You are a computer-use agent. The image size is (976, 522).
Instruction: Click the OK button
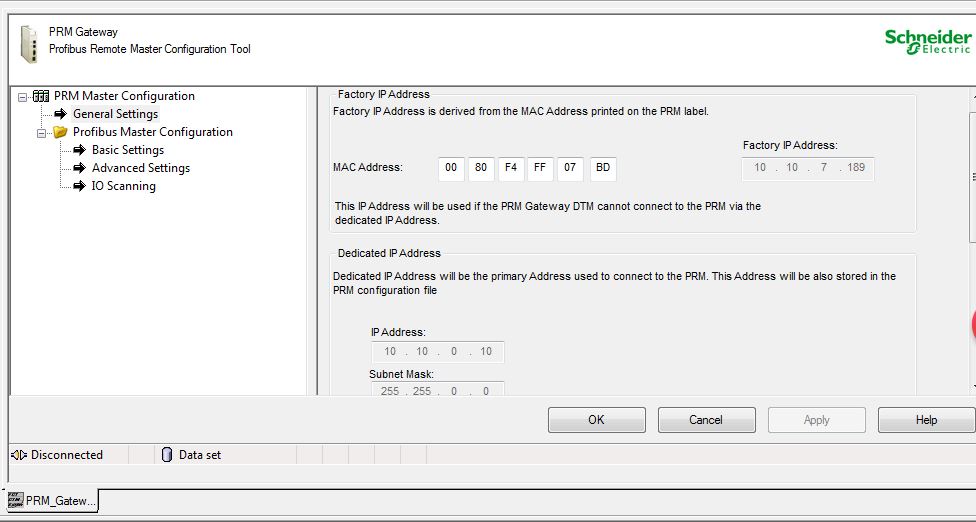pos(596,420)
